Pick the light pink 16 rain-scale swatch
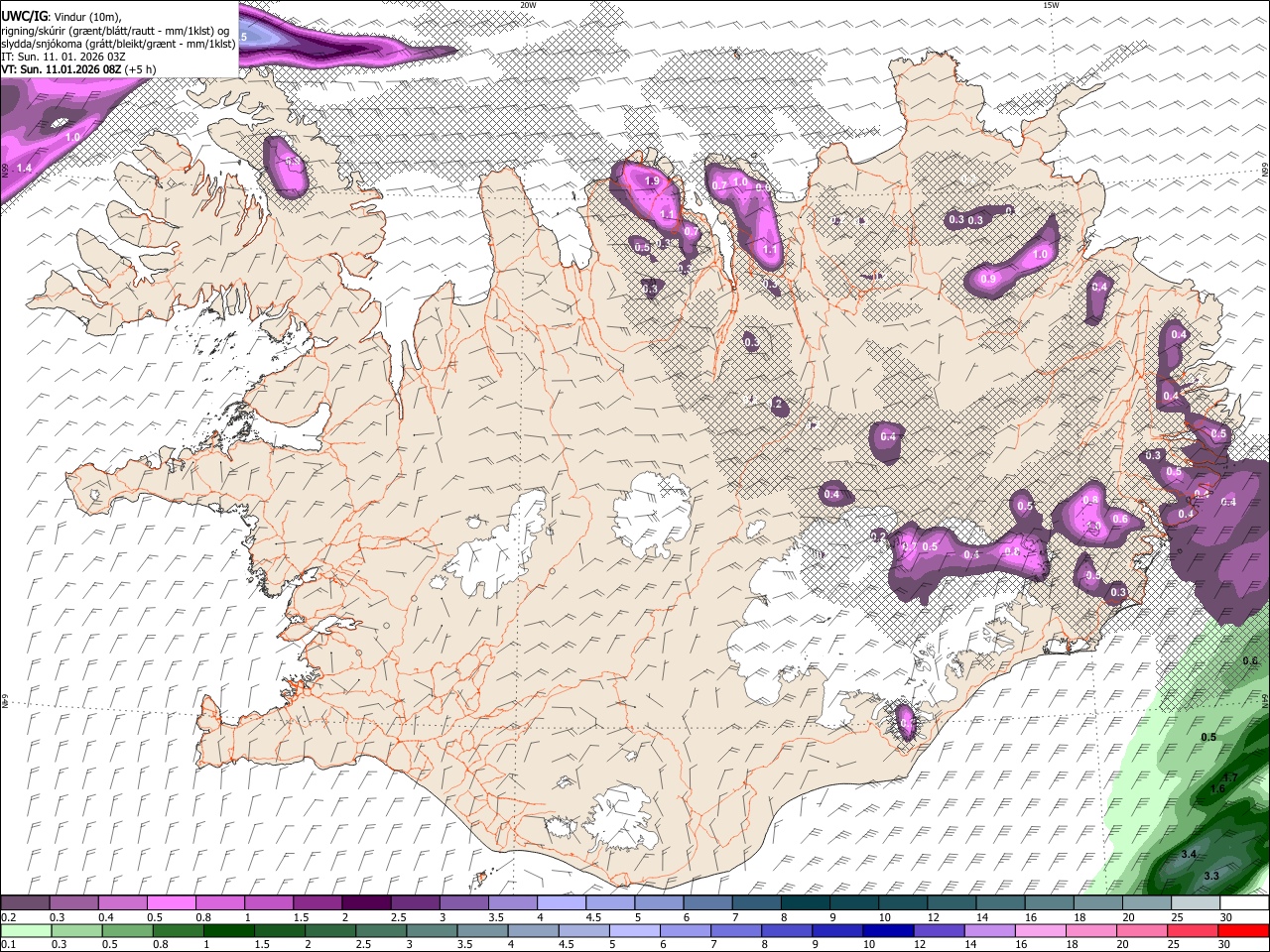This screenshot has height=952, width=1270. point(1039,930)
